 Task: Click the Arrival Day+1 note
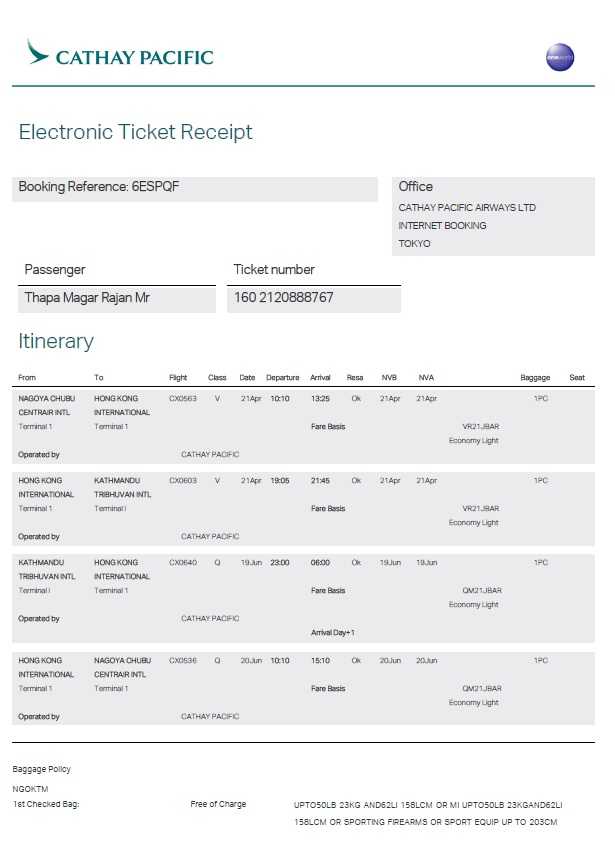coord(333,632)
